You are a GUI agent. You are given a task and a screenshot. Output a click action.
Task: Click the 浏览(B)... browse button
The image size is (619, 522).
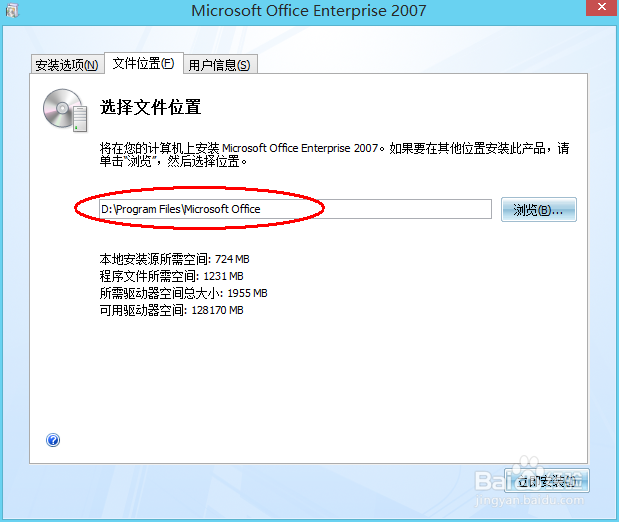click(538, 209)
